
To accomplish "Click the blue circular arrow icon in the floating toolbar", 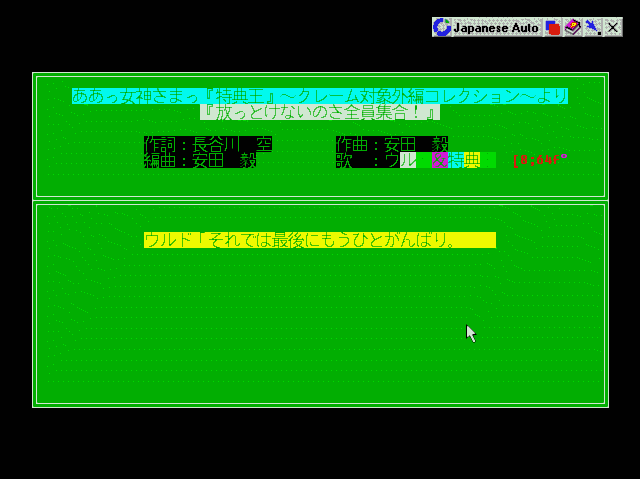I will (x=442, y=27).
